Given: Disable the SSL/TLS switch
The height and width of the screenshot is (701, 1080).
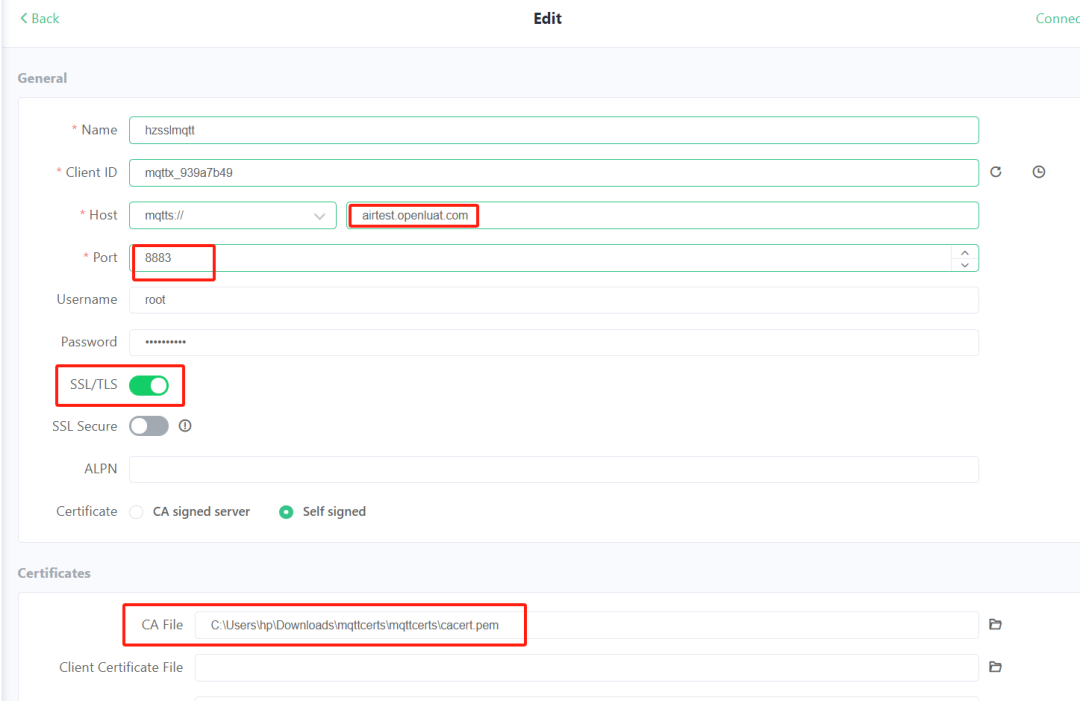Looking at the screenshot, I should [x=149, y=385].
